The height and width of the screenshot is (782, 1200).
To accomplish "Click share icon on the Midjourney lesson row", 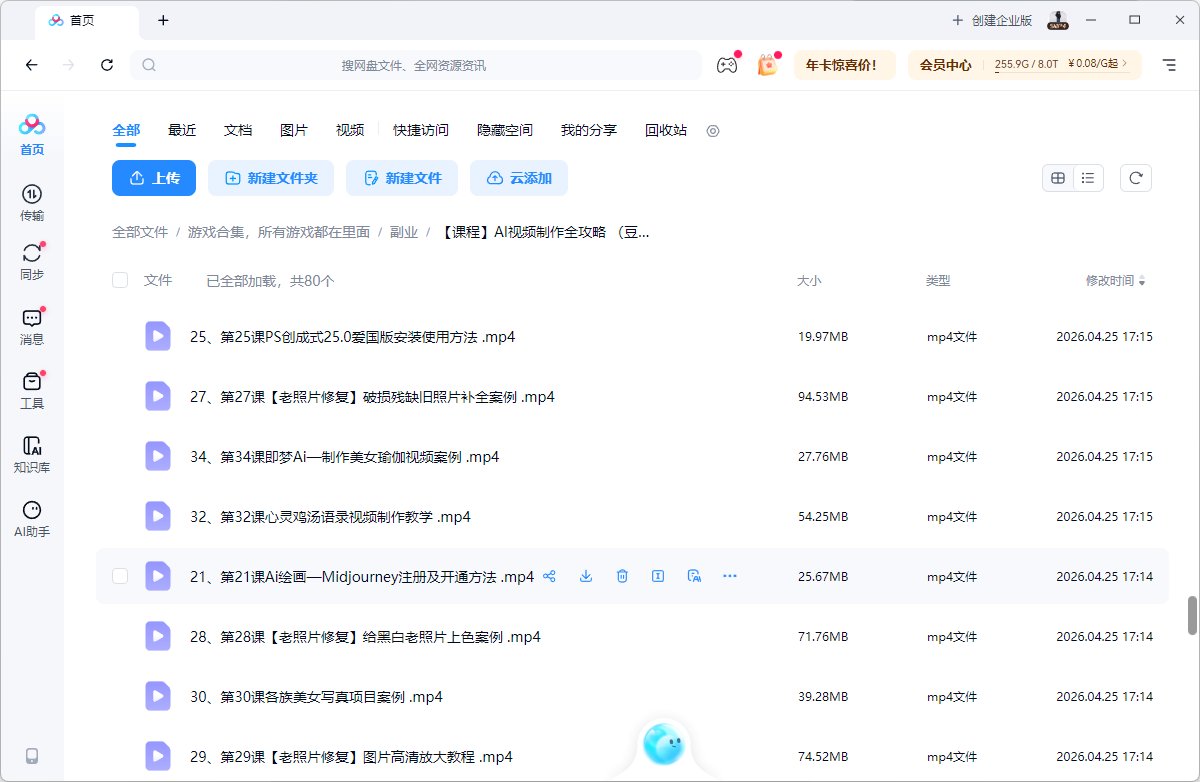I will 549,576.
